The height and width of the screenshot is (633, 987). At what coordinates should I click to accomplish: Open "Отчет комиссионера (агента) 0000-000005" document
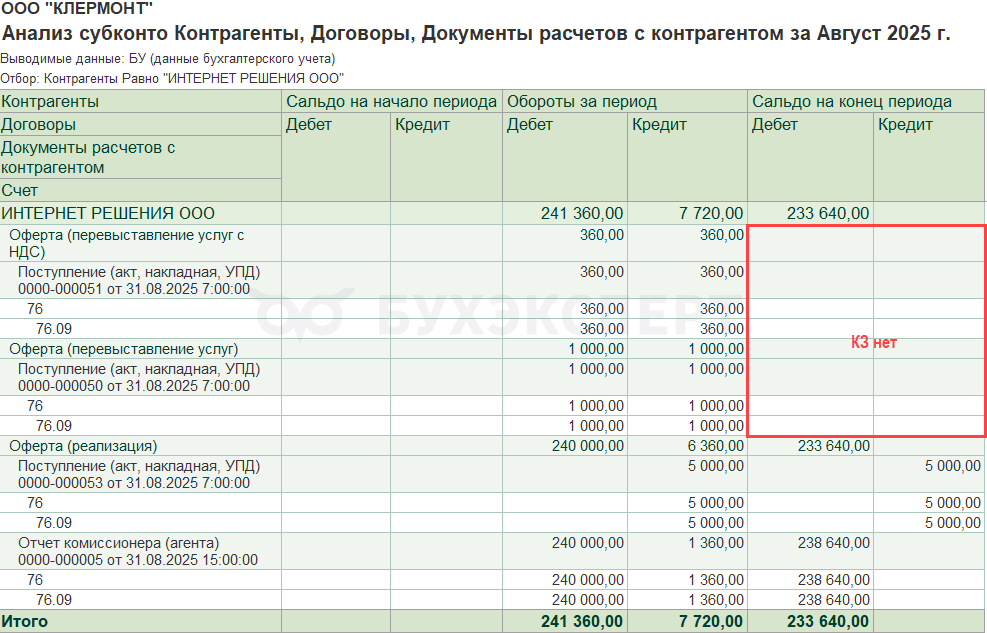(x=138, y=551)
